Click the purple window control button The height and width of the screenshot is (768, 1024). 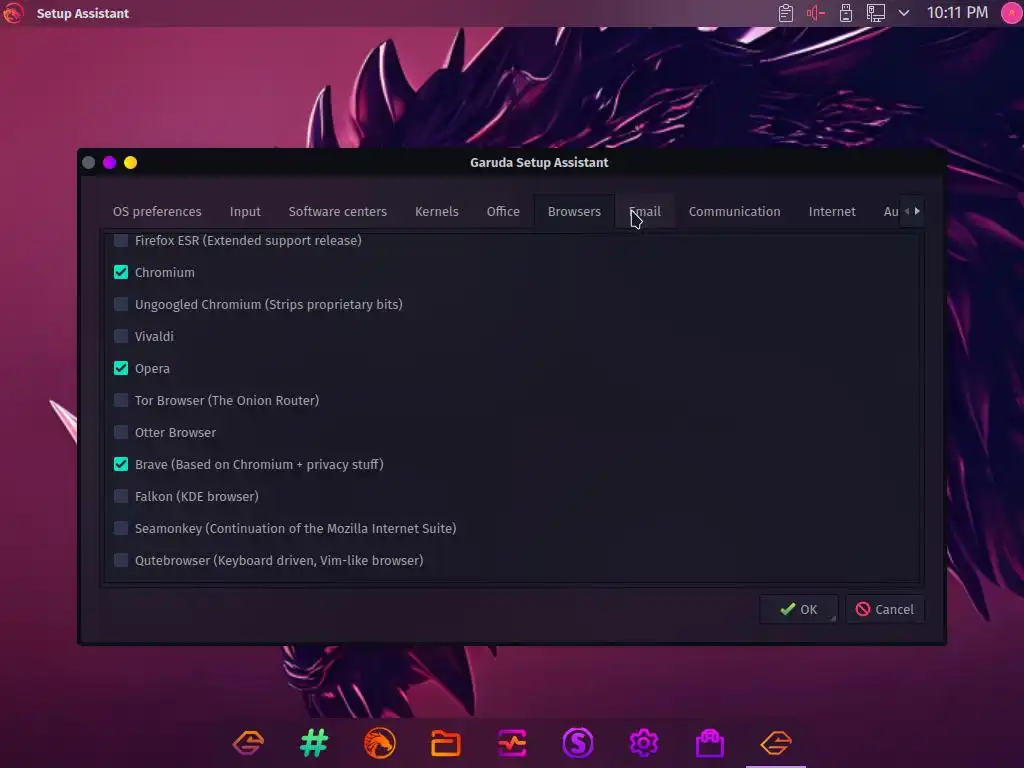pos(110,163)
